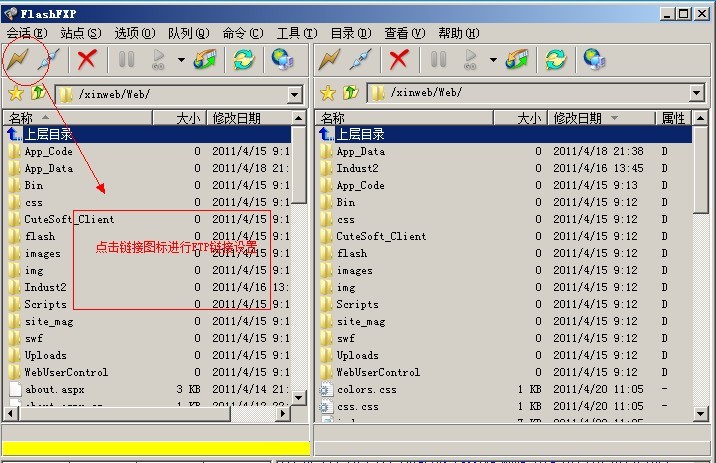Click right pane vertical scrollbar up arrow

[700, 118]
